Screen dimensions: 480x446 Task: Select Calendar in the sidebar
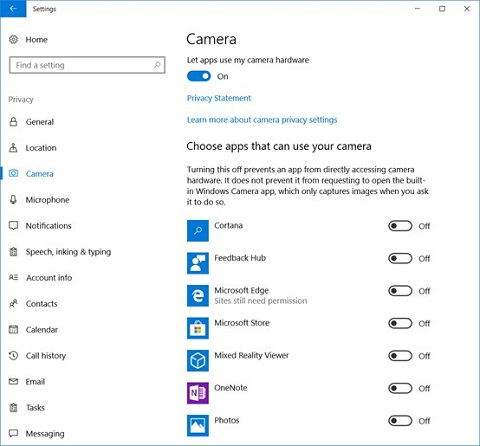(x=42, y=330)
